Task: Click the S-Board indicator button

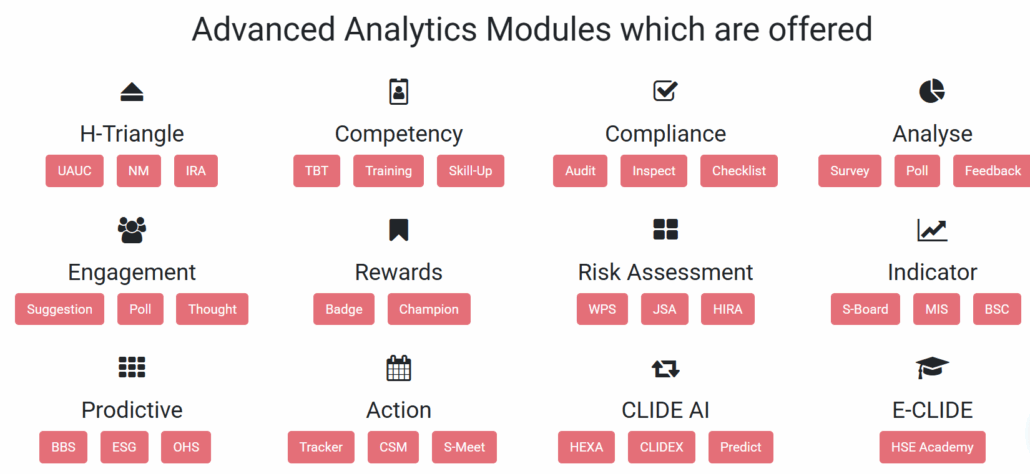Action: tap(865, 309)
